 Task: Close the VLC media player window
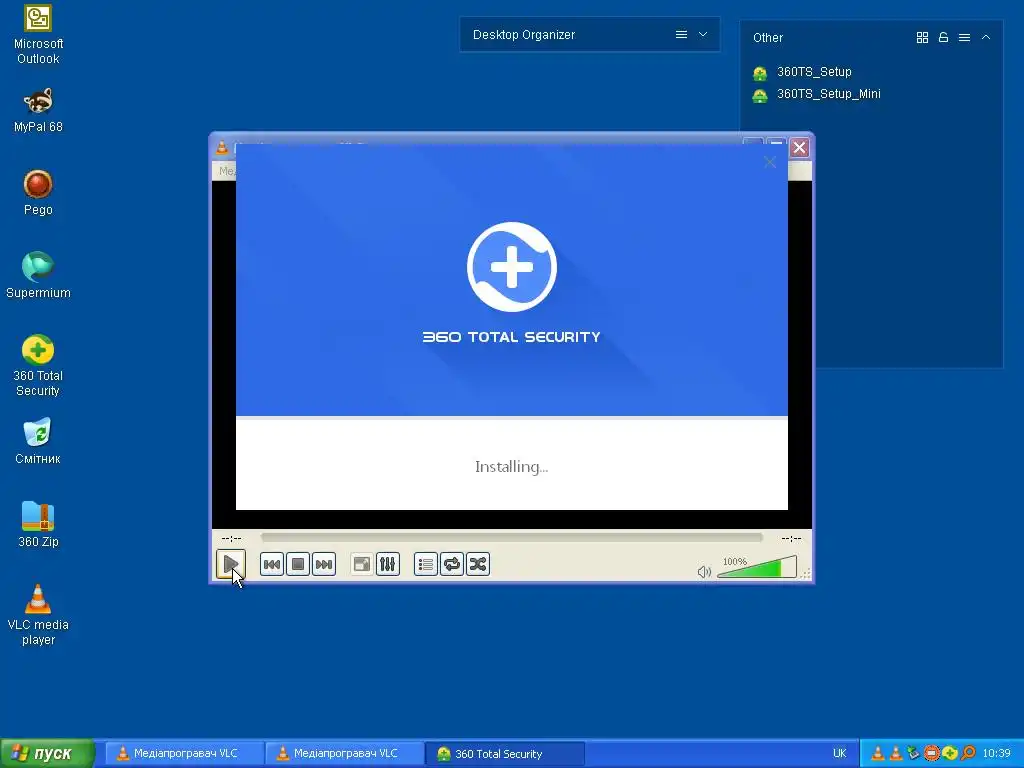click(x=799, y=148)
